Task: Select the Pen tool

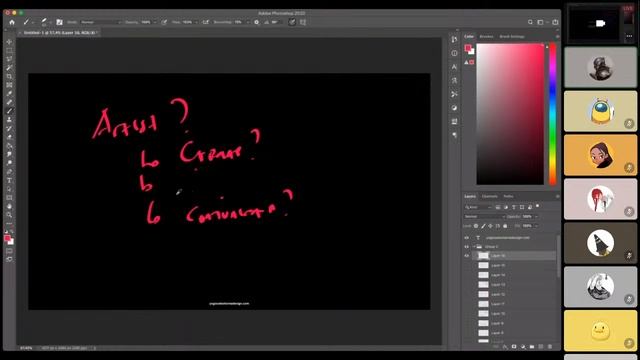Action: coord(9,171)
